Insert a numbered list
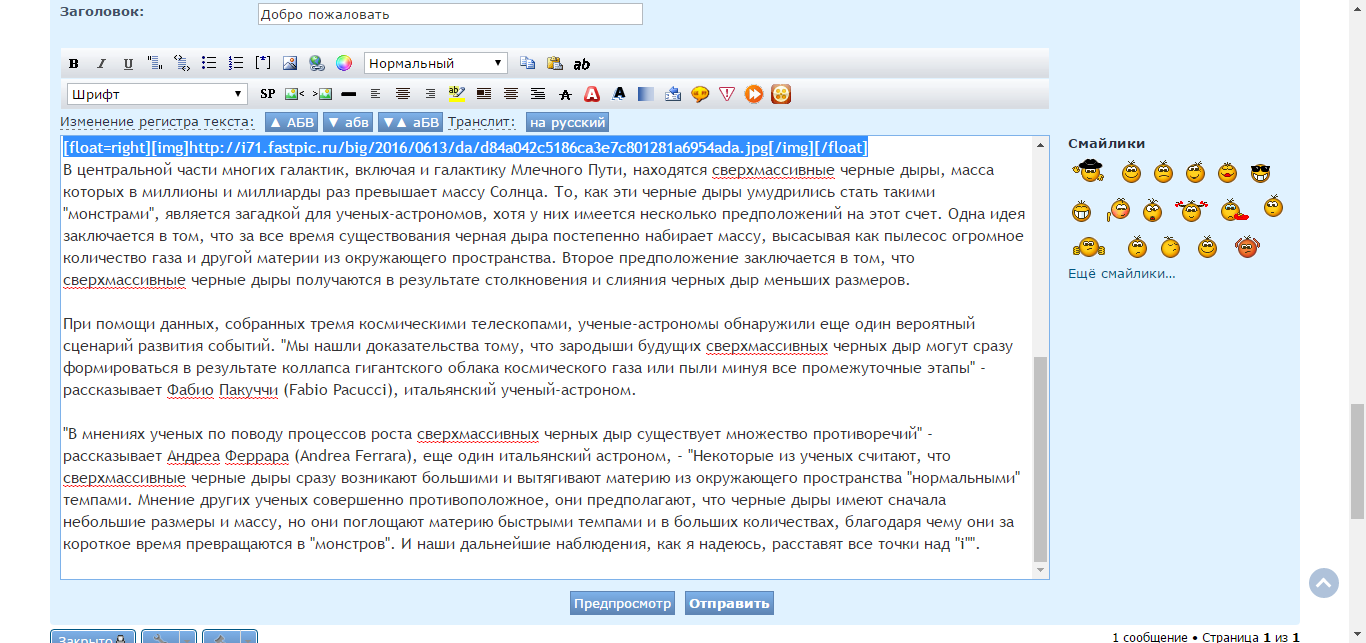Viewport: 1366px width, 643px height. pos(236,63)
